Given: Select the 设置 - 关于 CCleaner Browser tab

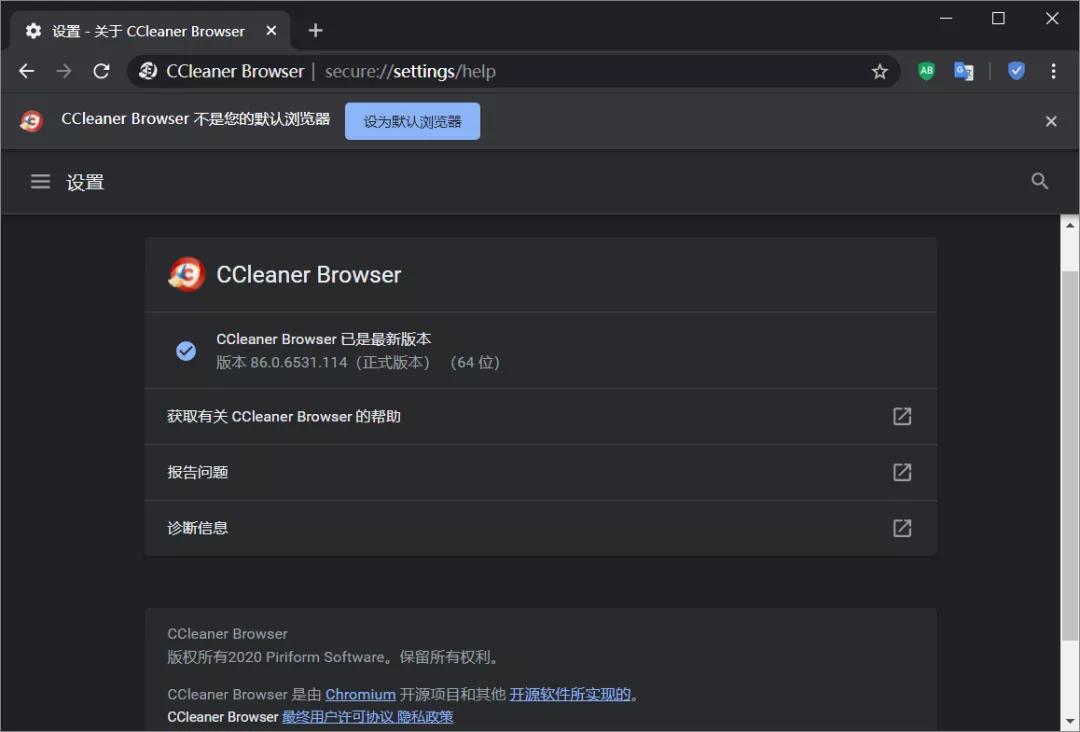Looking at the screenshot, I should [152, 31].
